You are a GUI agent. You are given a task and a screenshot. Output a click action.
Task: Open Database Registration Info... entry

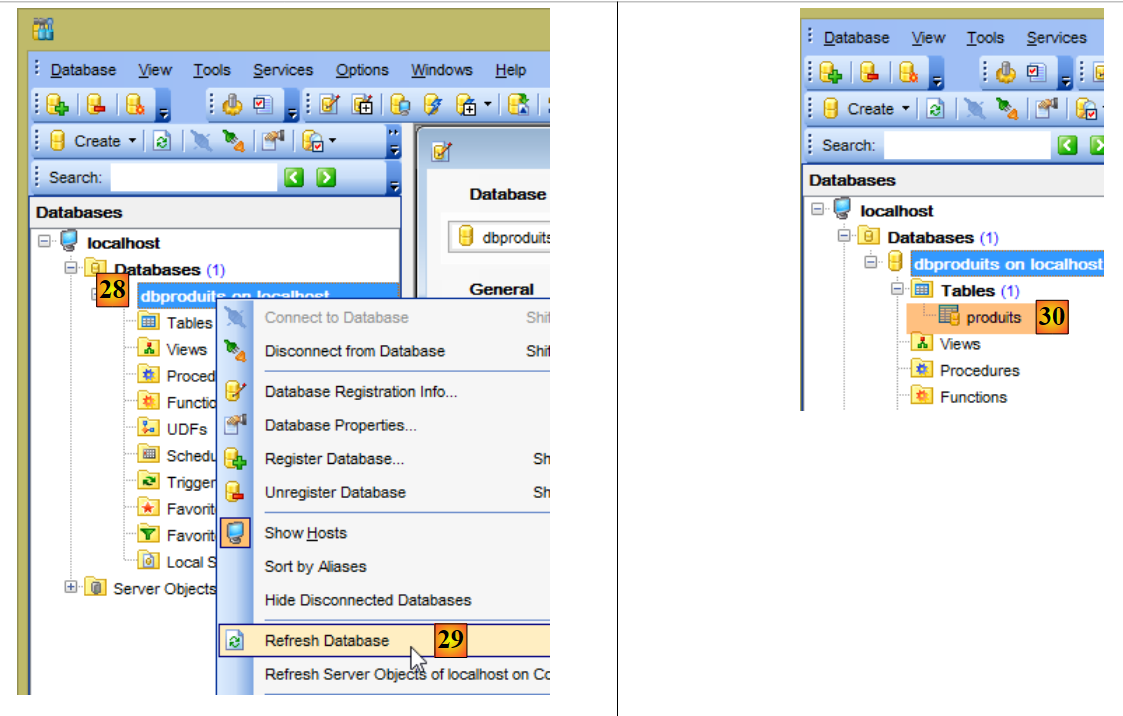[360, 392]
